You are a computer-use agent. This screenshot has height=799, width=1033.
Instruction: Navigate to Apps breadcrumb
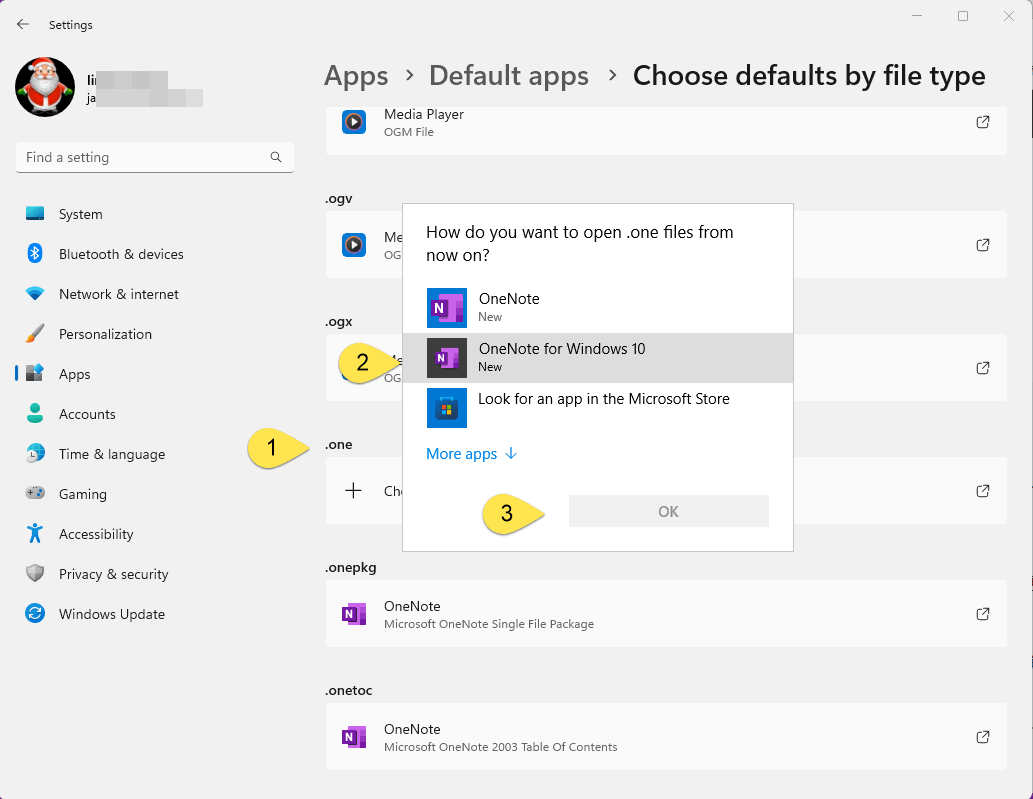pyautogui.click(x=356, y=76)
